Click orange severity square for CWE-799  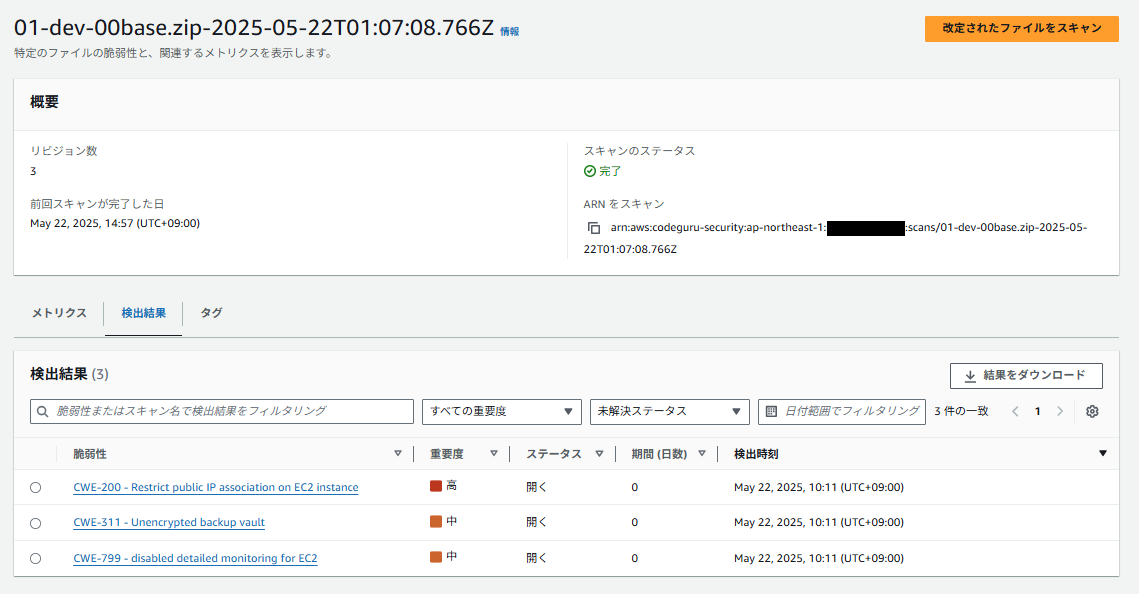(436, 557)
